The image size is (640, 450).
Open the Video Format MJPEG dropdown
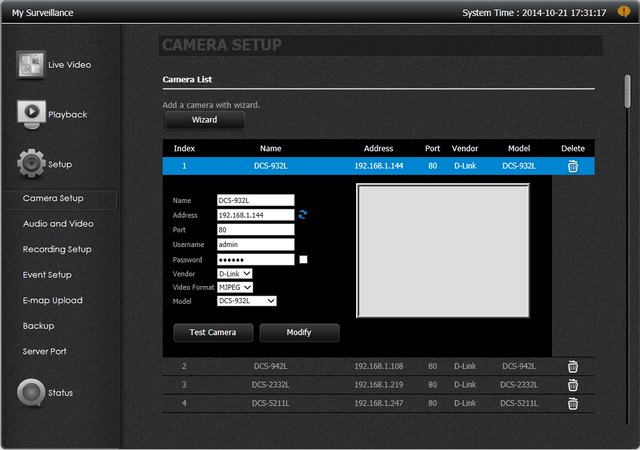[235, 287]
